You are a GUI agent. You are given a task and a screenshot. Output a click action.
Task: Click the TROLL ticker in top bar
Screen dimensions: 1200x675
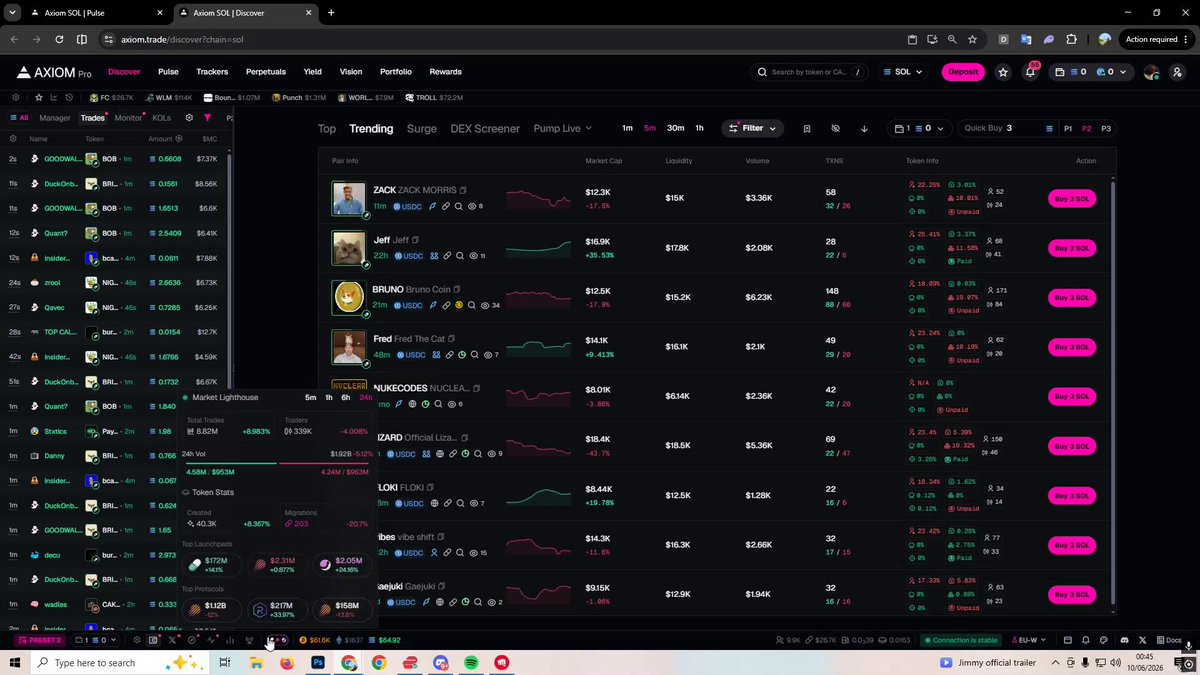[434, 97]
